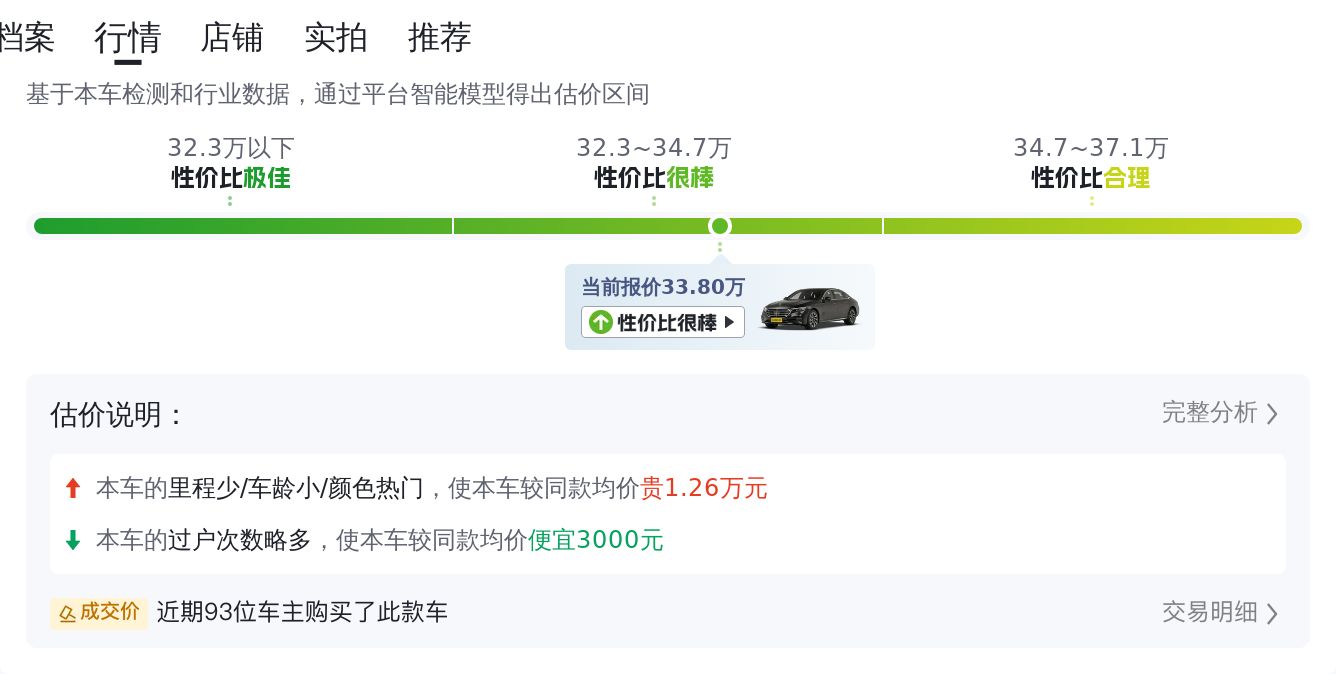Click the chevron next to 完整分析
1336x674 pixels.
pos(1272,414)
